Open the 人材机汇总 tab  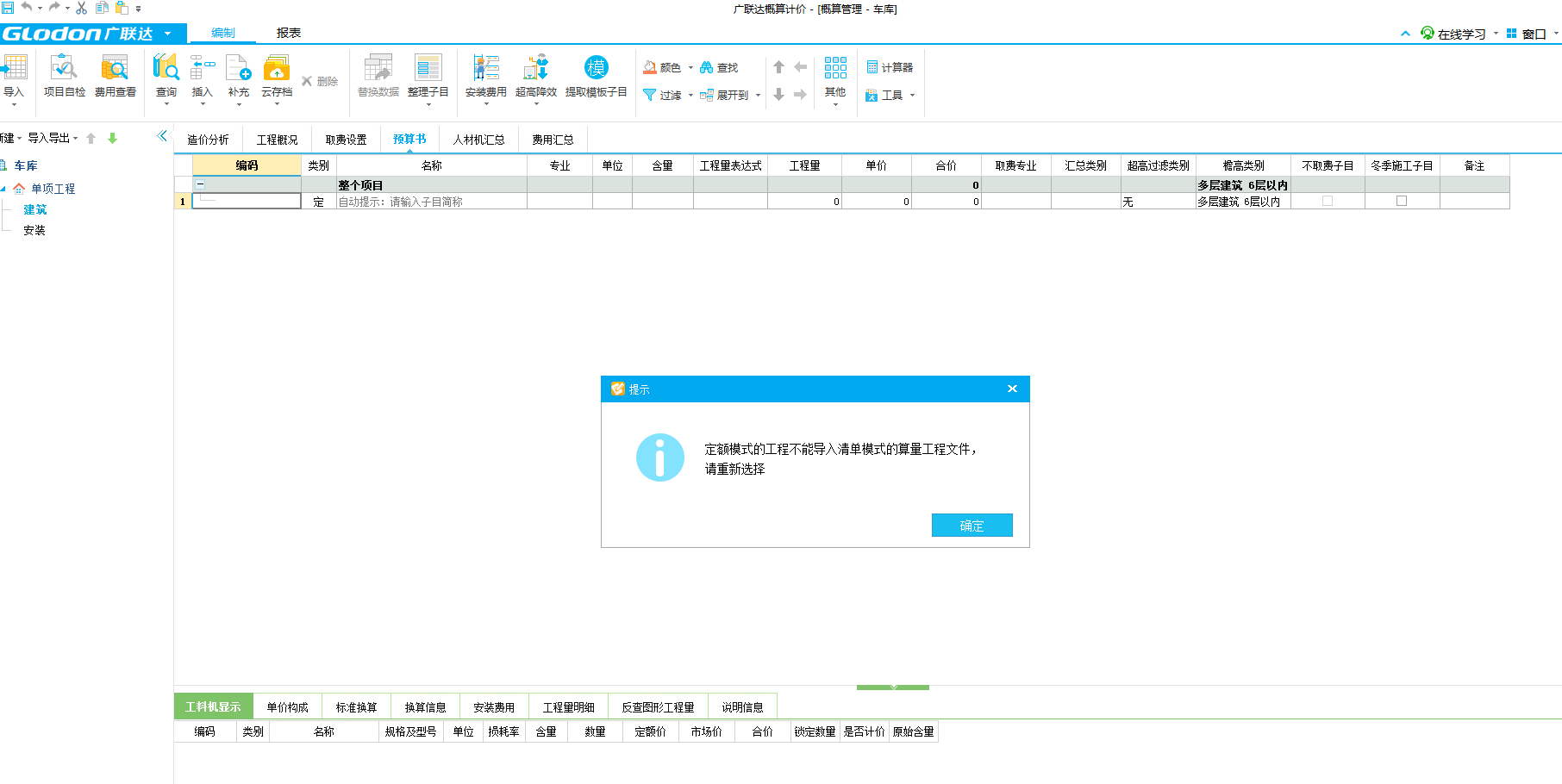point(479,140)
